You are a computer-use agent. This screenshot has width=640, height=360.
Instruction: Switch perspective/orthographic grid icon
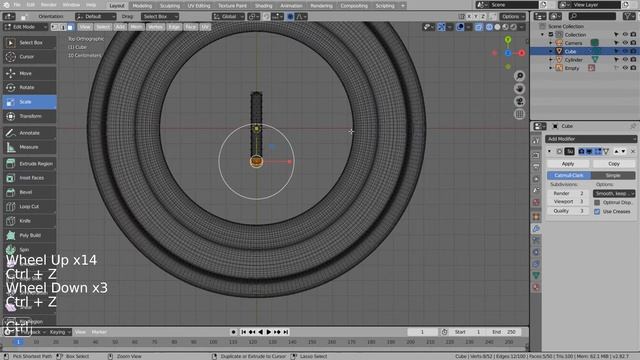click(519, 114)
